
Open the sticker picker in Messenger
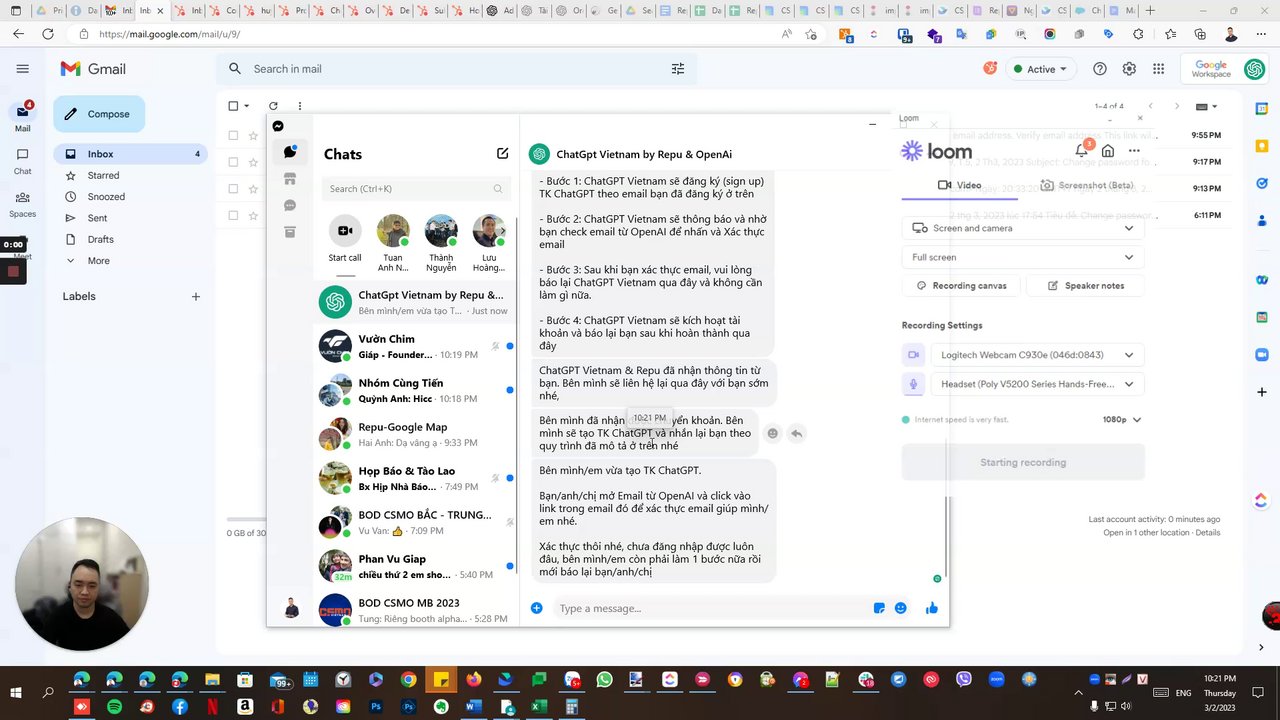tap(879, 608)
